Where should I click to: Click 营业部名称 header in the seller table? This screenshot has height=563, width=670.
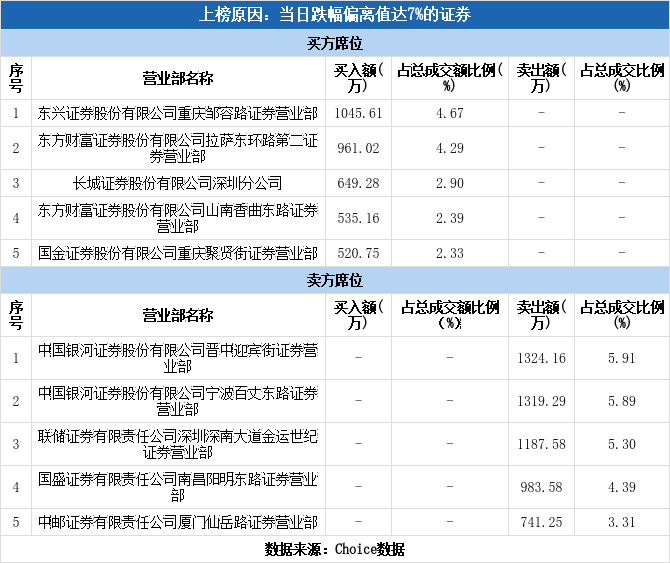pyautogui.click(x=178, y=315)
